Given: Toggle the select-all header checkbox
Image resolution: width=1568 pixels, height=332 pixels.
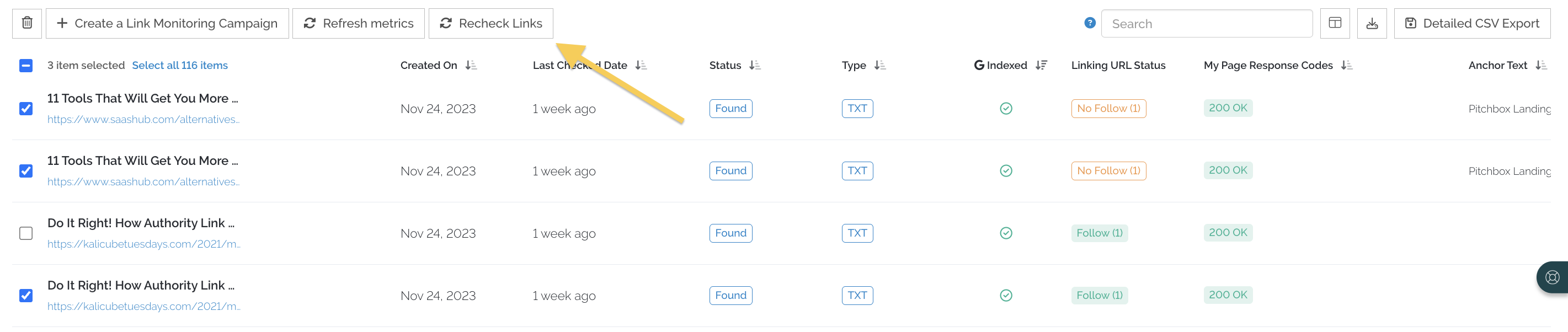Looking at the screenshot, I should [25, 66].
